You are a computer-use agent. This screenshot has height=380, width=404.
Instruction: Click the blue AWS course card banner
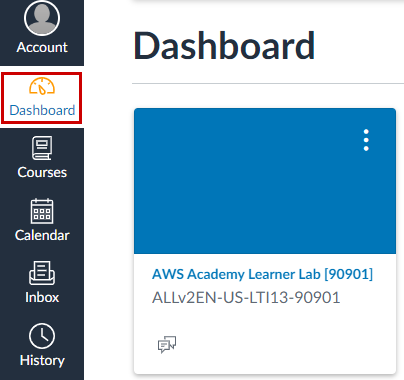[265, 181]
